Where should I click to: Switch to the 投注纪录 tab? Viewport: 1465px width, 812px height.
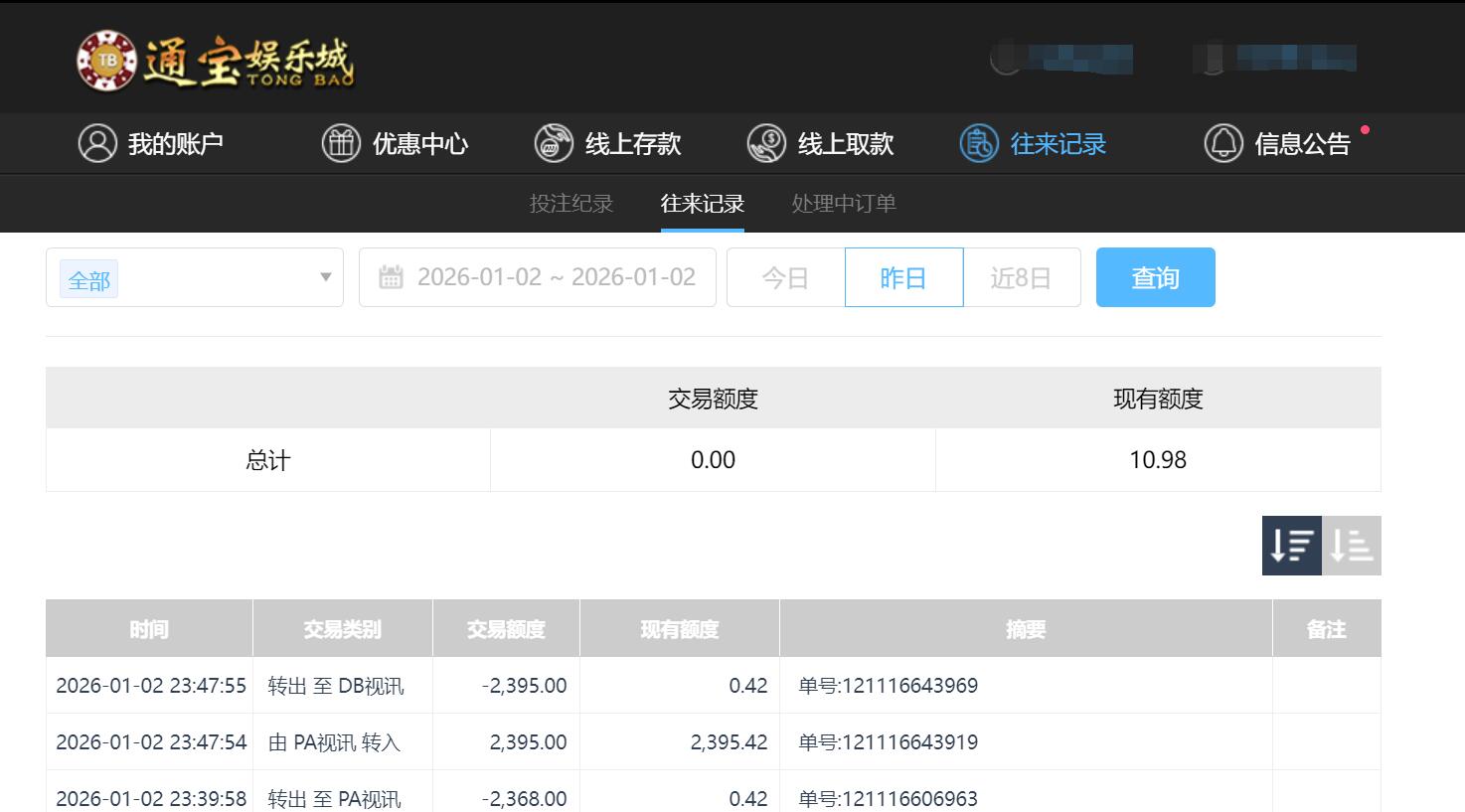coord(571,203)
